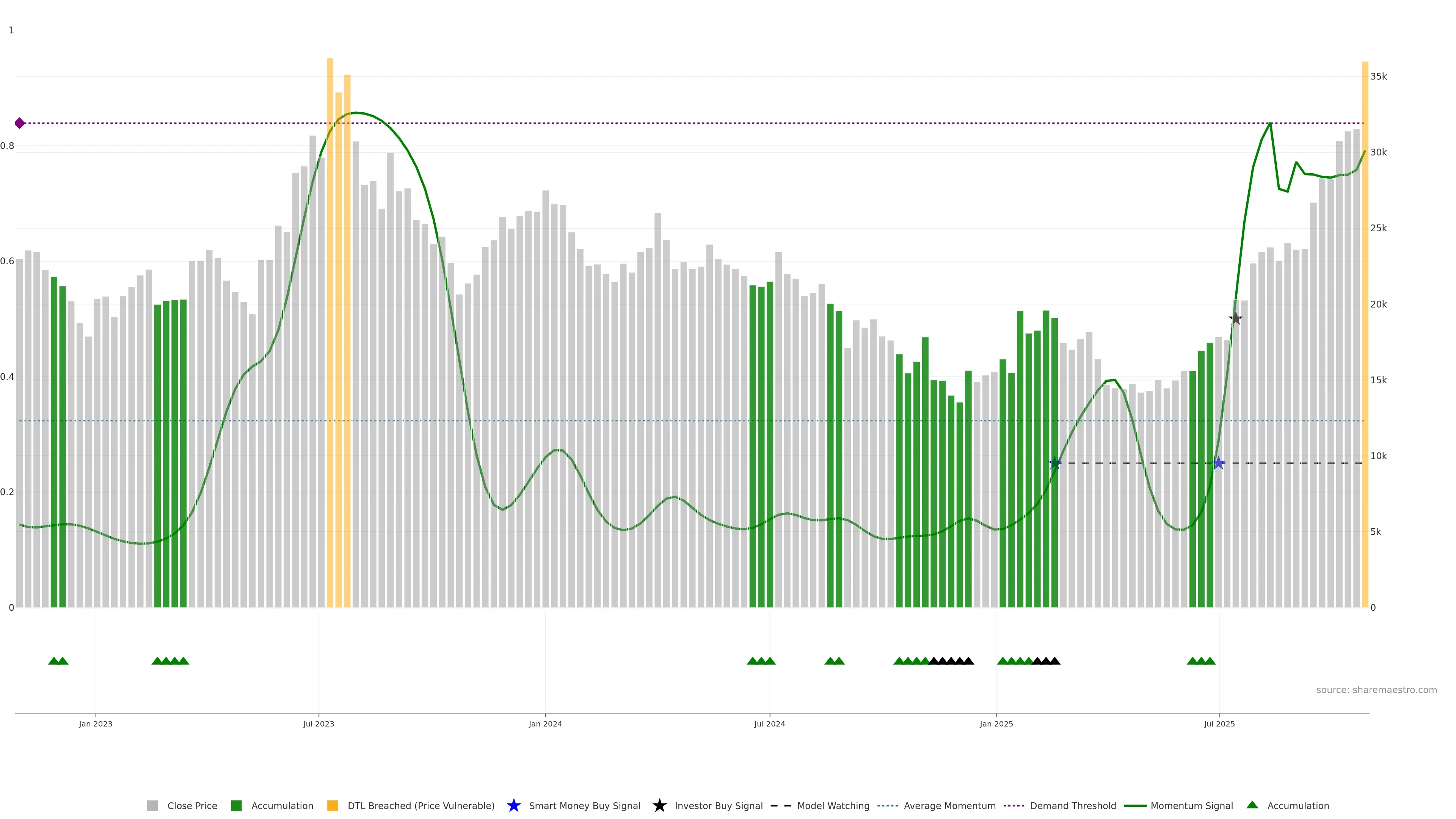The width and height of the screenshot is (1456, 819).
Task: Click the blue Smart Money star near Jul 2025
Action: [1218, 463]
